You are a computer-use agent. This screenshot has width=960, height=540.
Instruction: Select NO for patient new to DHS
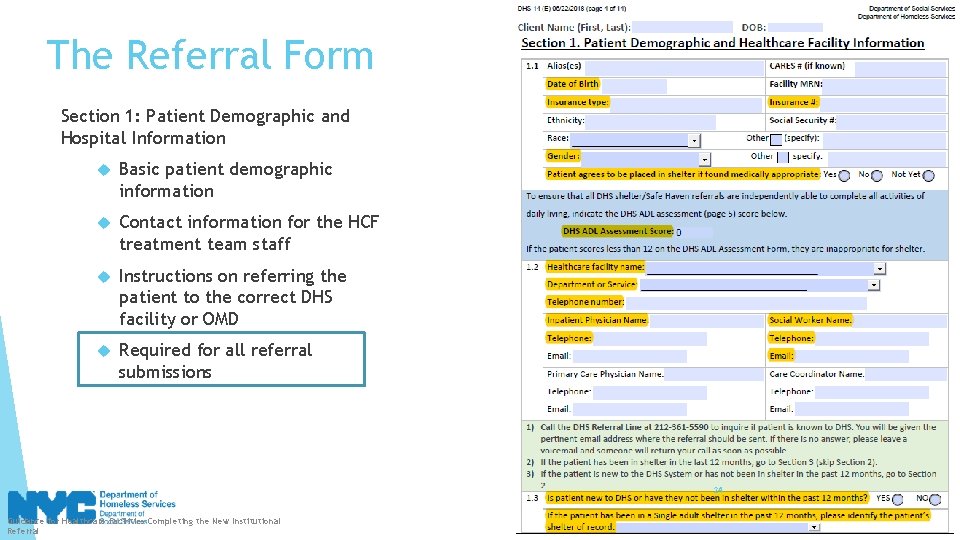tap(935, 500)
